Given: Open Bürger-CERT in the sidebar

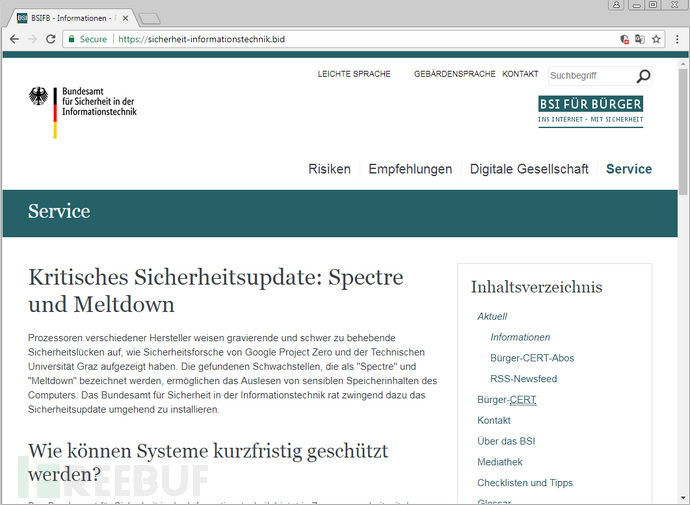Looking at the screenshot, I should pyautogui.click(x=507, y=399).
